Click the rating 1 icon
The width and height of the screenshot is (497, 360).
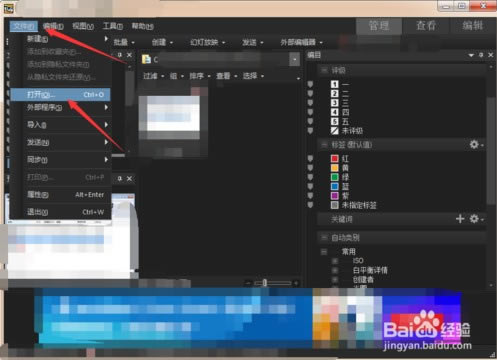(x=334, y=84)
